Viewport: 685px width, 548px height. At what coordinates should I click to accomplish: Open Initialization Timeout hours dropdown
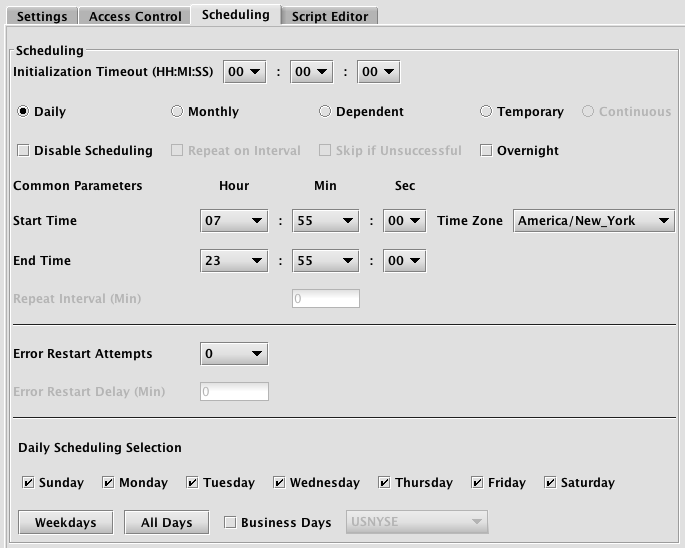click(245, 72)
